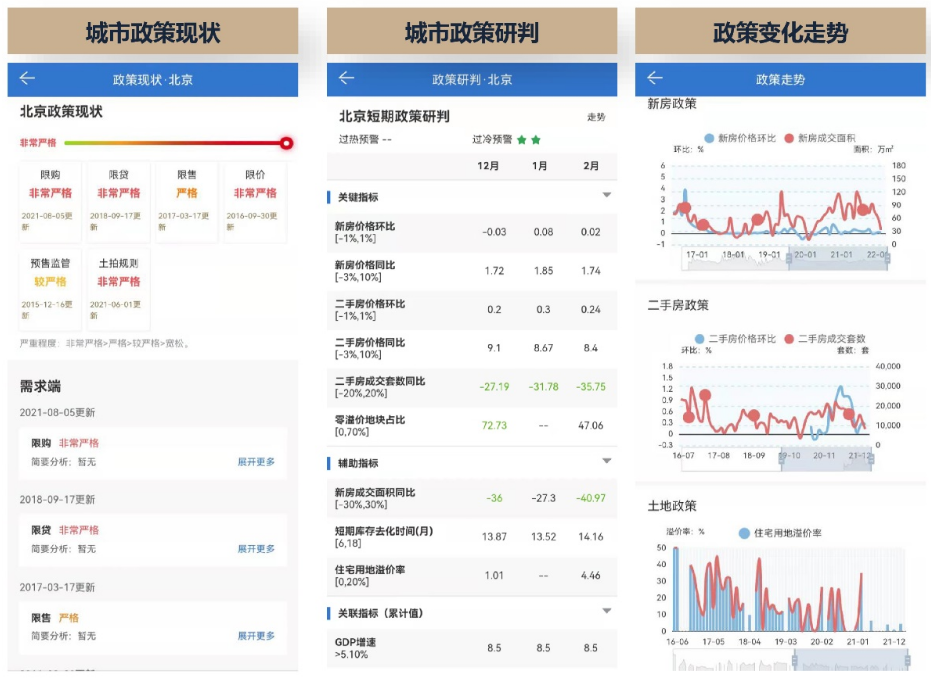Click the second green 过冷预警 star
Screen dimensions: 931x679
tap(536, 140)
